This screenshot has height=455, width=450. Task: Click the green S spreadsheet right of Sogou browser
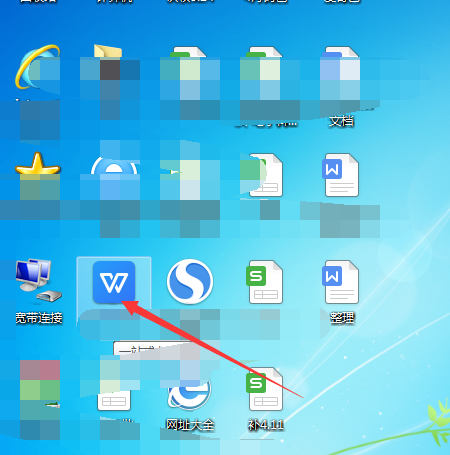click(x=266, y=282)
